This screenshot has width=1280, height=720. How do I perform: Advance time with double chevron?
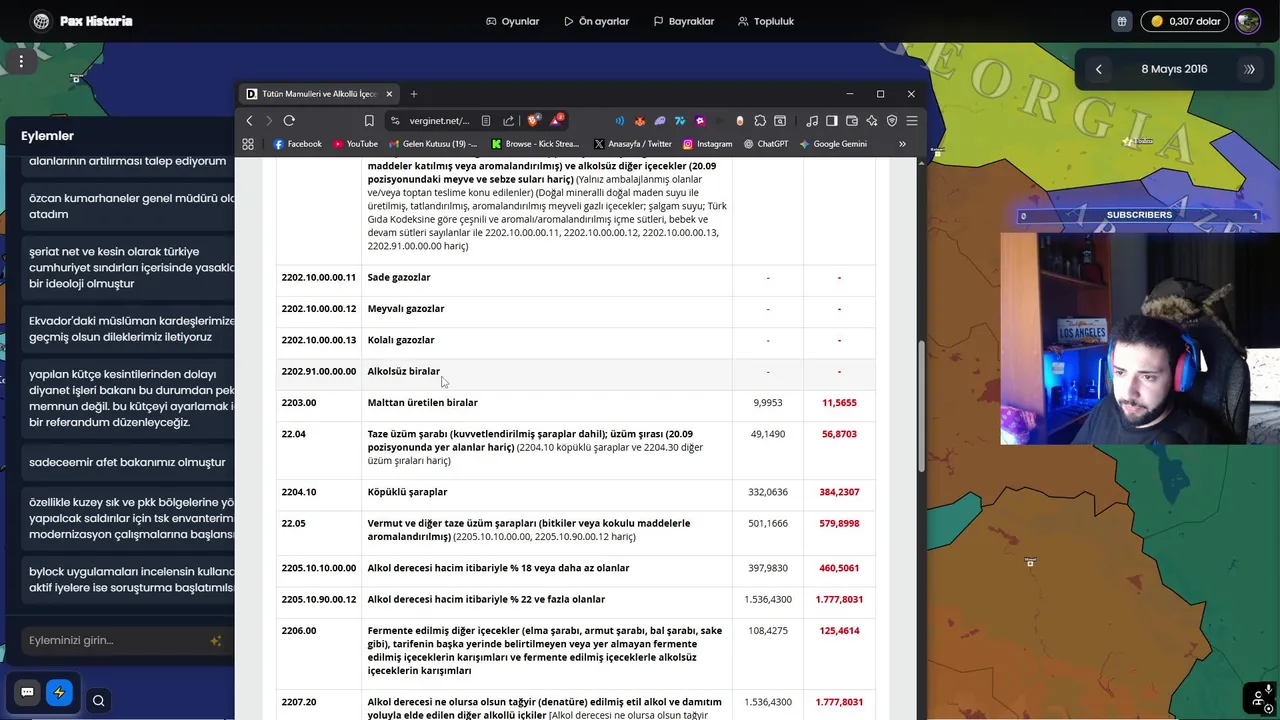1249,69
